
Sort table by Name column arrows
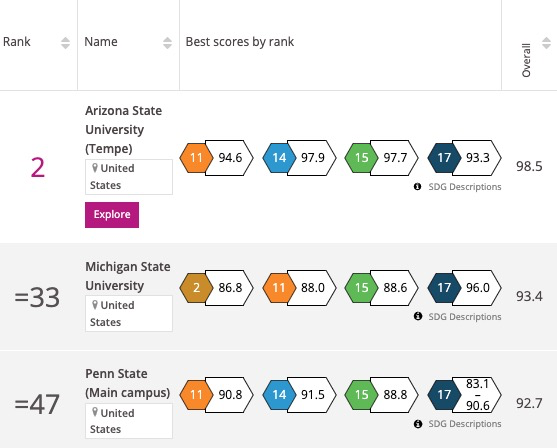[167, 43]
